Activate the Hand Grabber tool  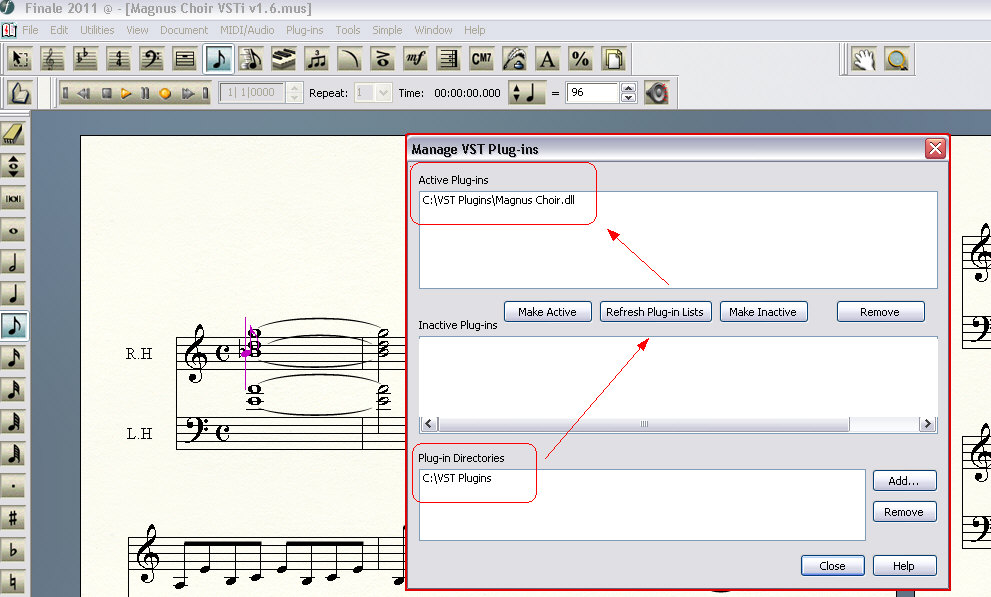click(863, 59)
